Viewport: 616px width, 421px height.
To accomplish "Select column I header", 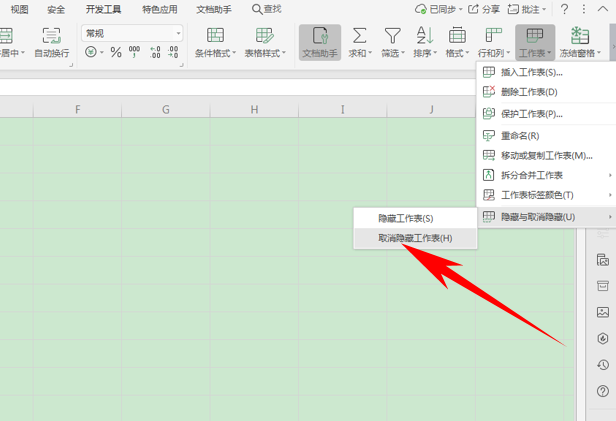I will tap(343, 109).
